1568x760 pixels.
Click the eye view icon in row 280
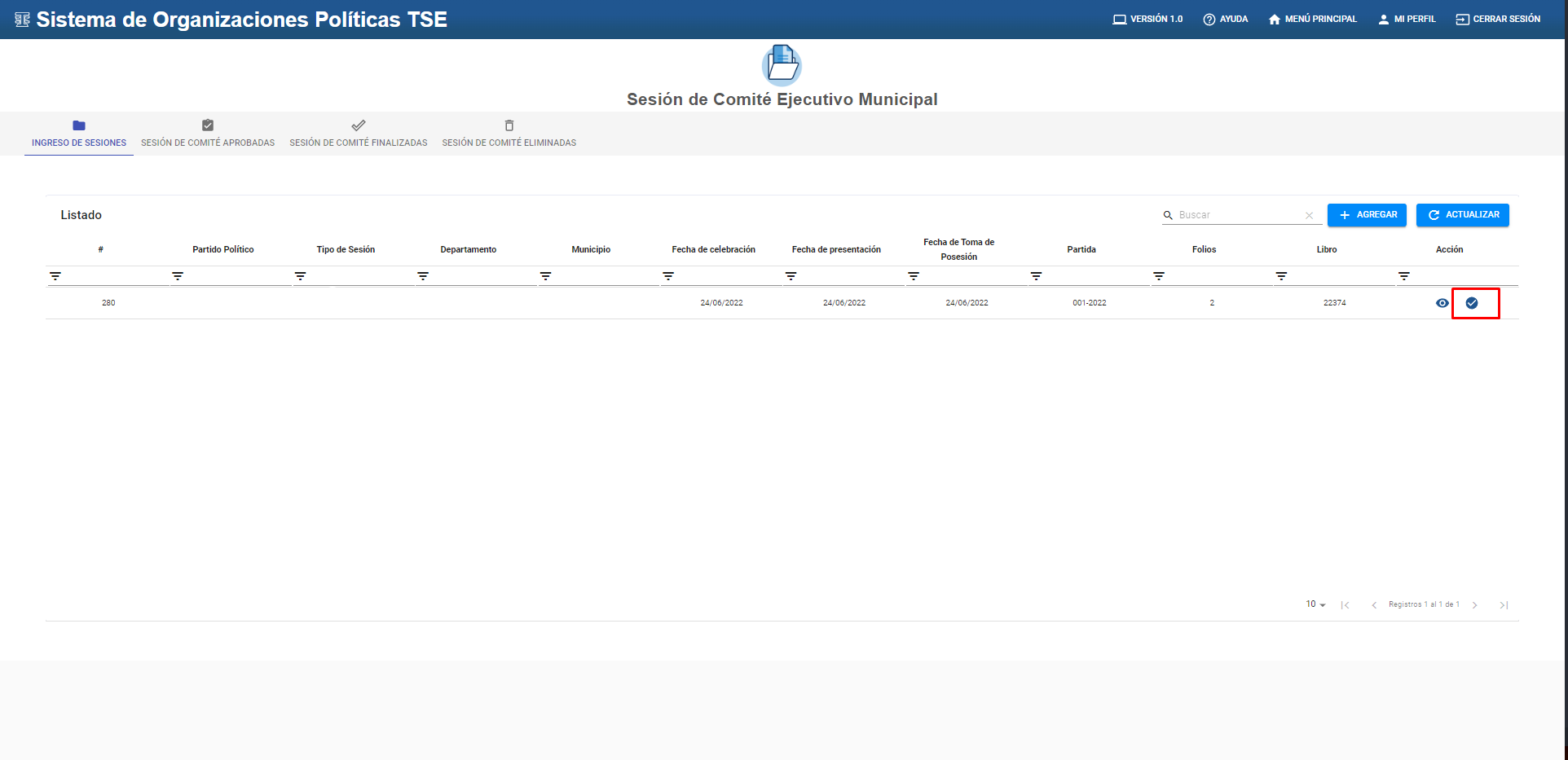(1442, 303)
